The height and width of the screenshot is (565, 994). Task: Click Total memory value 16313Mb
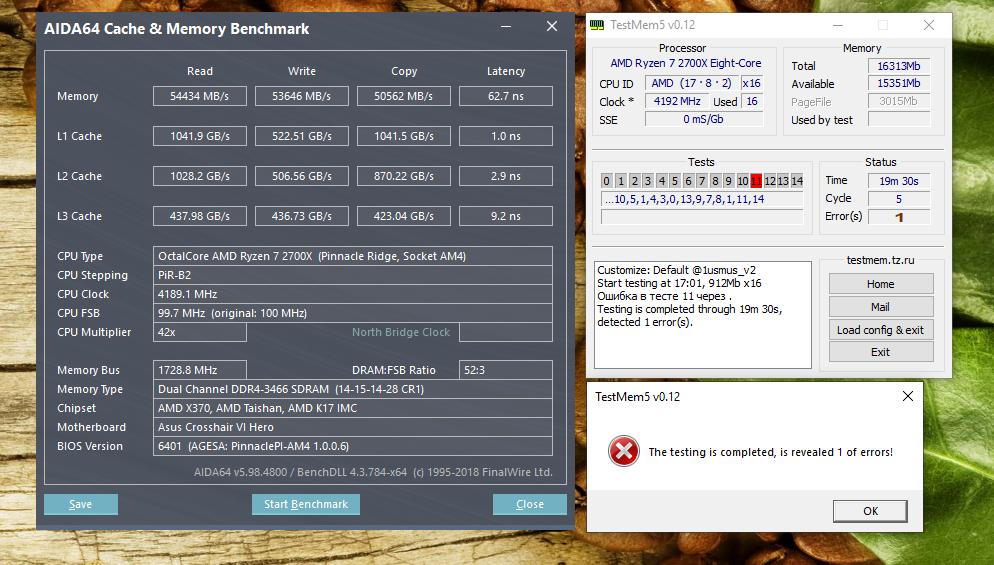point(899,66)
